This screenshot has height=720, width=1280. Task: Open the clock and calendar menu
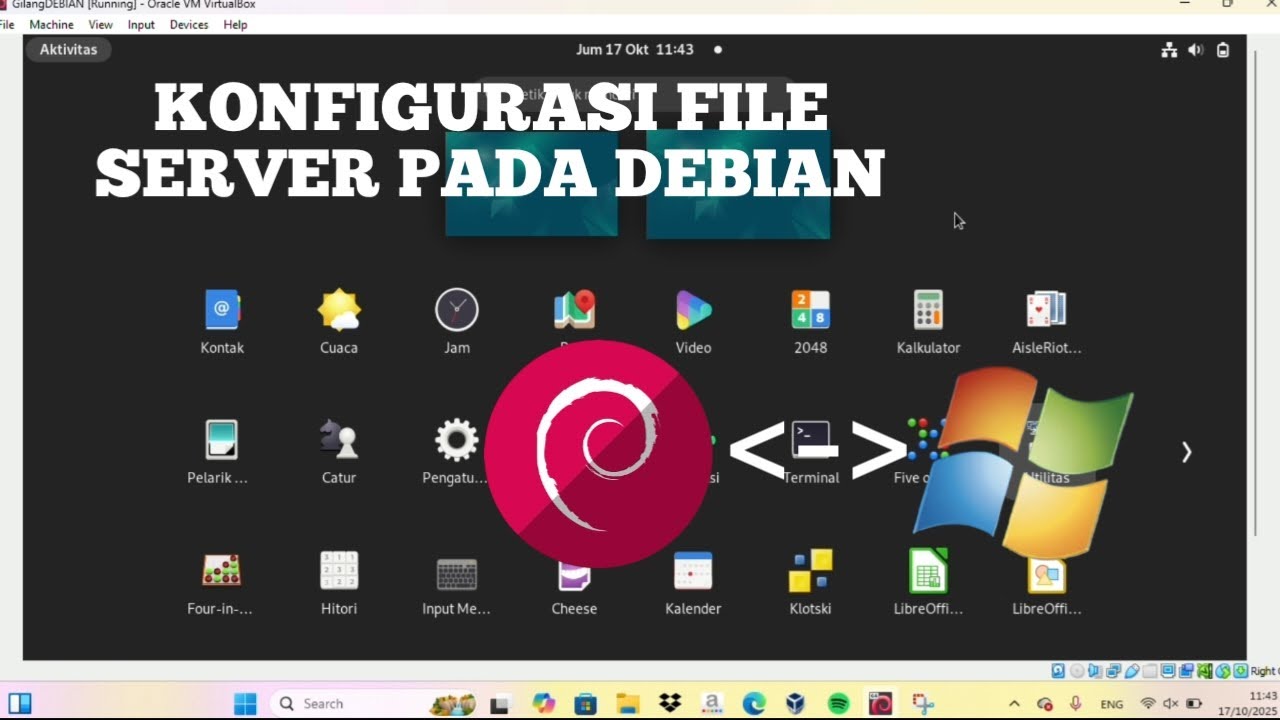click(x=635, y=49)
